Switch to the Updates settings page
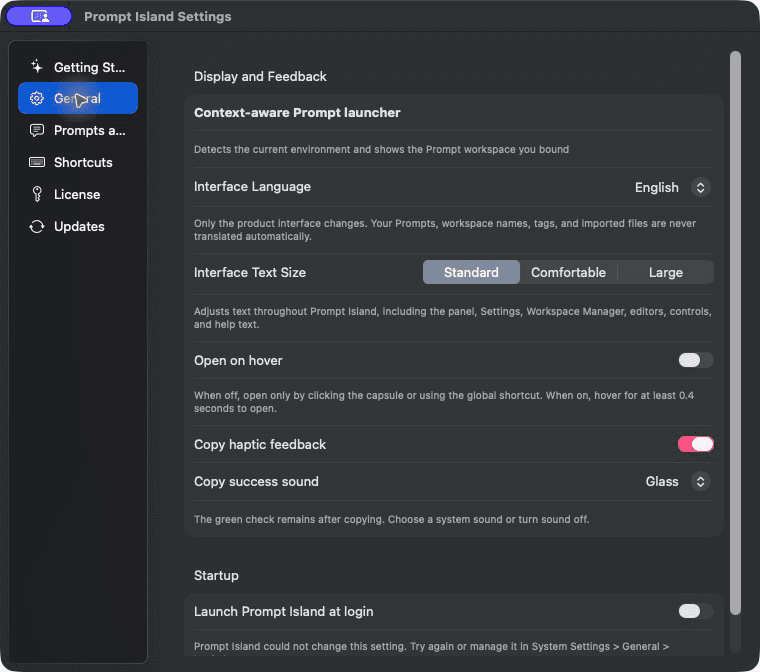Screen dimensions: 760x672 78,226
